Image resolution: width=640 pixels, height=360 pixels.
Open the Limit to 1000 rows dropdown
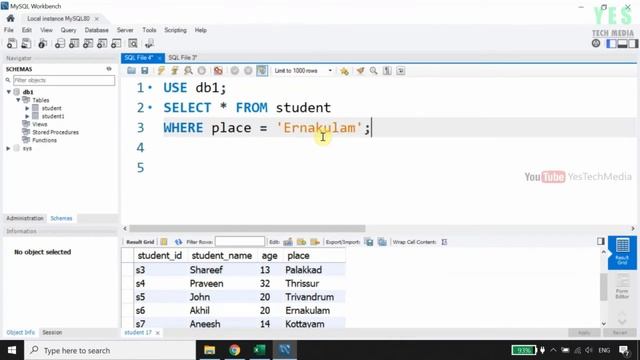pos(302,71)
